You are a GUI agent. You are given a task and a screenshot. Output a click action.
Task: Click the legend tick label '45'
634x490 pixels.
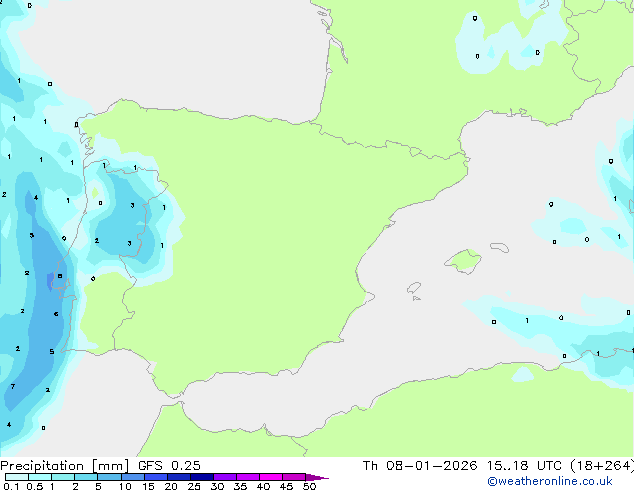[286, 486]
